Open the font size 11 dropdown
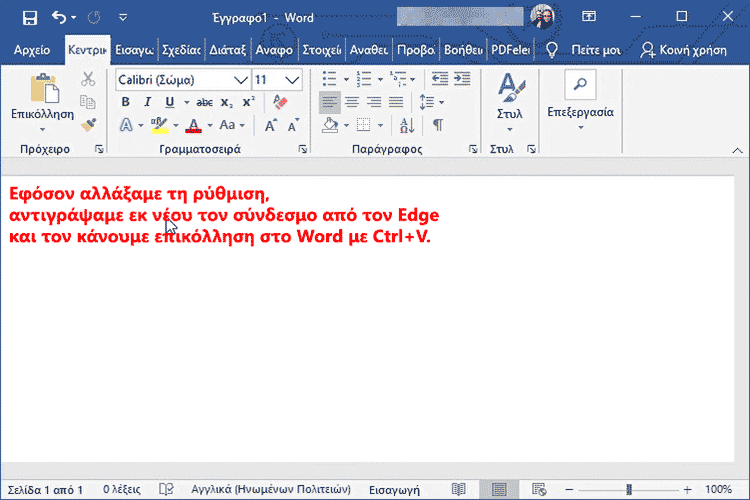The width and height of the screenshot is (750, 500). (x=292, y=80)
